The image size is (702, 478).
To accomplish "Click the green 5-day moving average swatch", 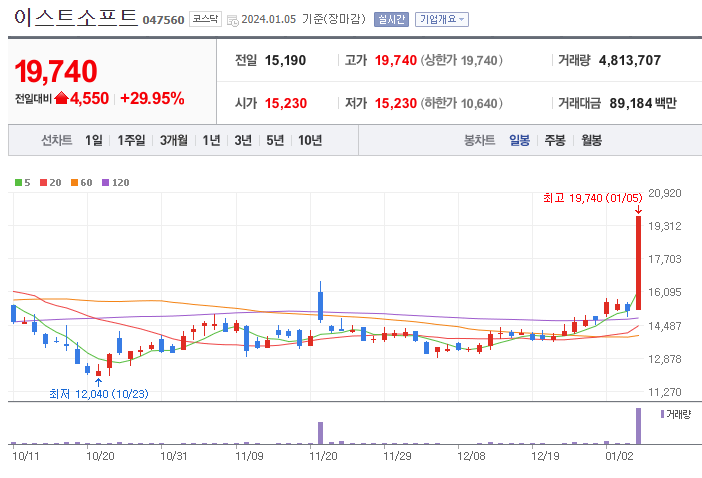I will click(x=18, y=183).
